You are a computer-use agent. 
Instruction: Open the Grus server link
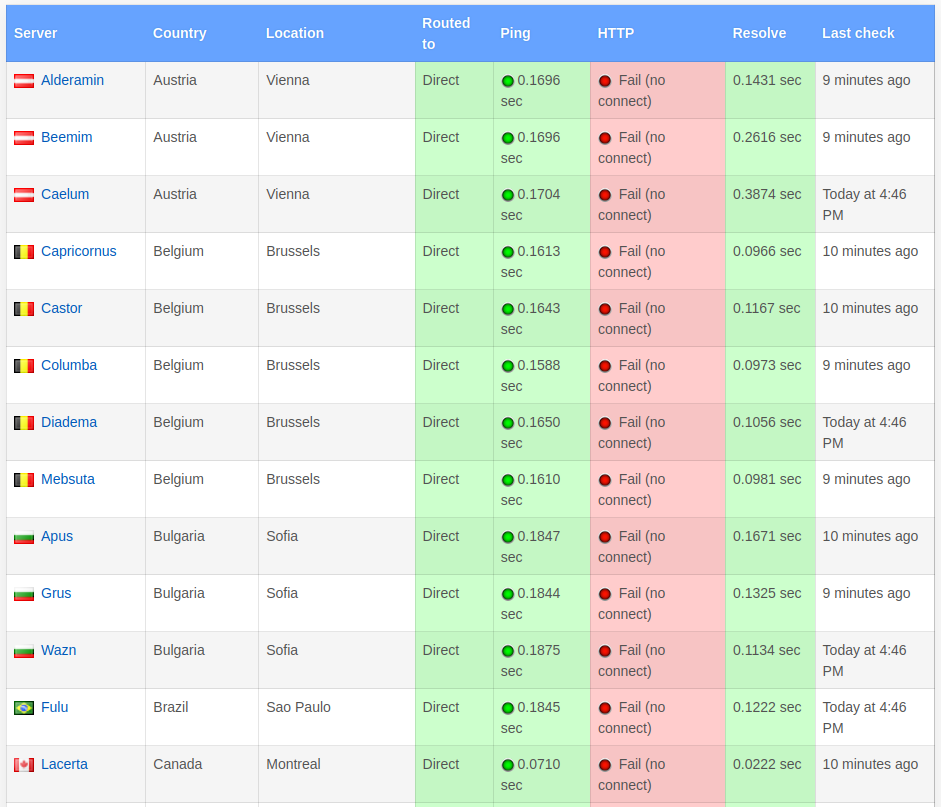[x=56, y=593]
